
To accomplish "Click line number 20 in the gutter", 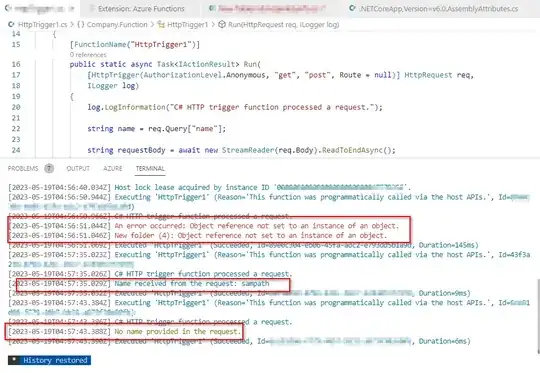I will point(16,107).
